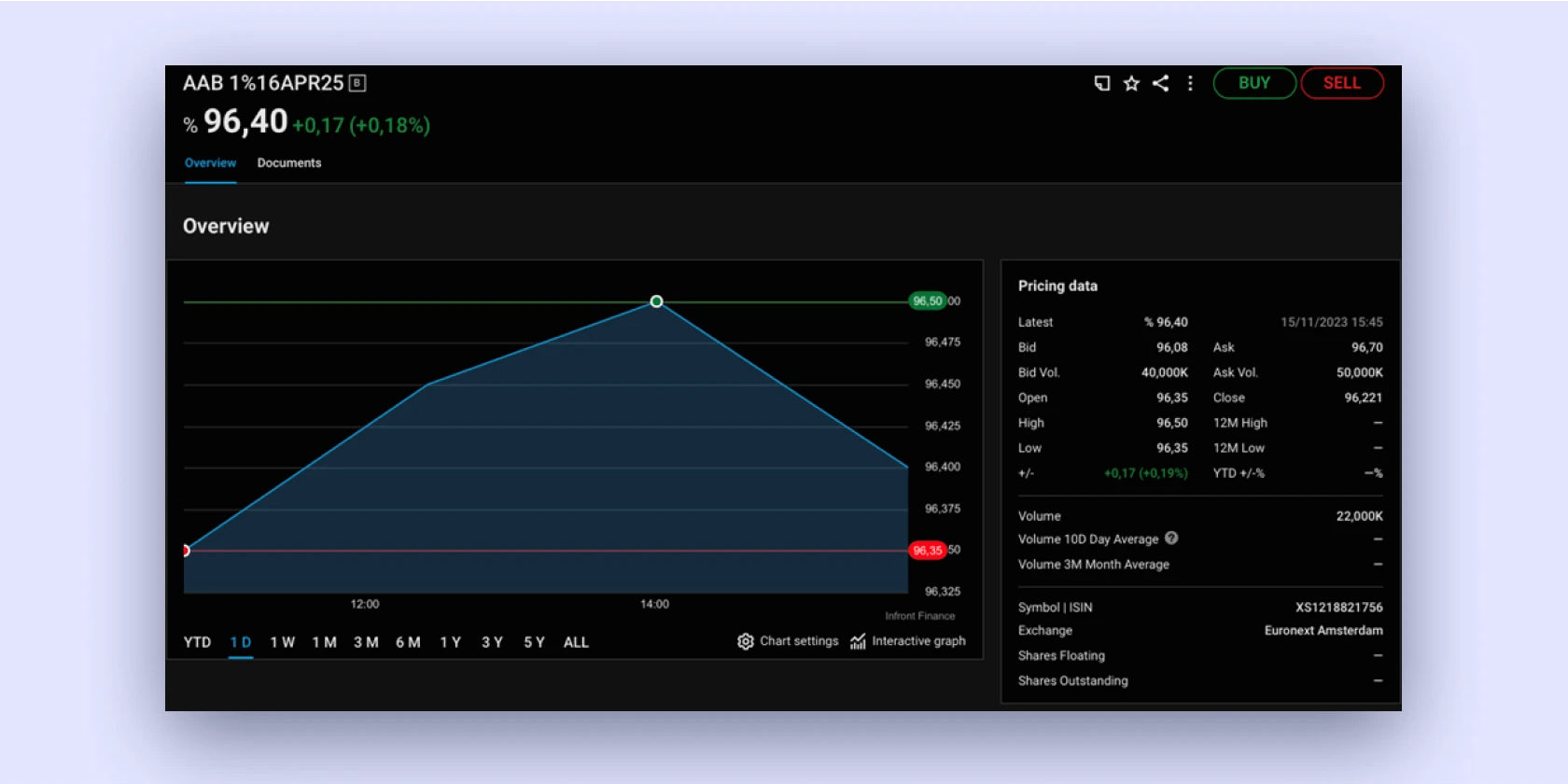Click the red SELL button
The image size is (1568, 784).
click(1342, 83)
